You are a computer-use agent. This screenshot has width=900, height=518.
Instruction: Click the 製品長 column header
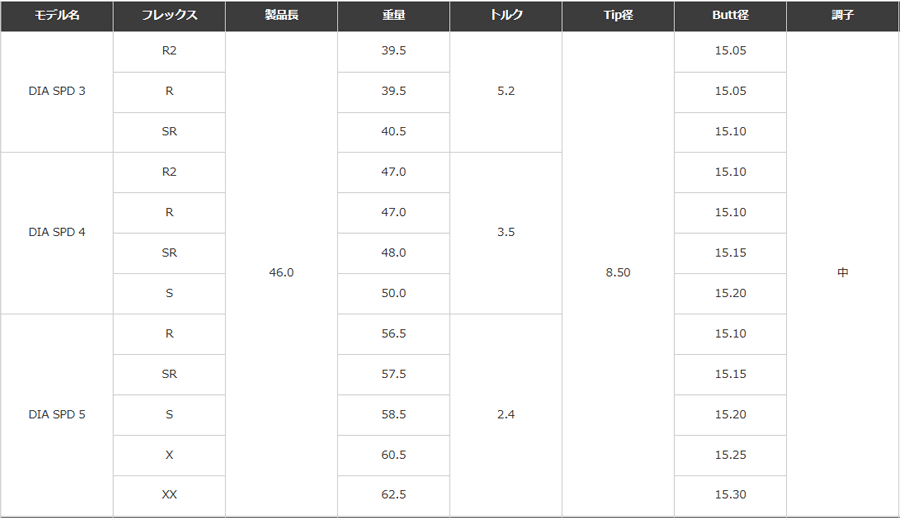[281, 16]
